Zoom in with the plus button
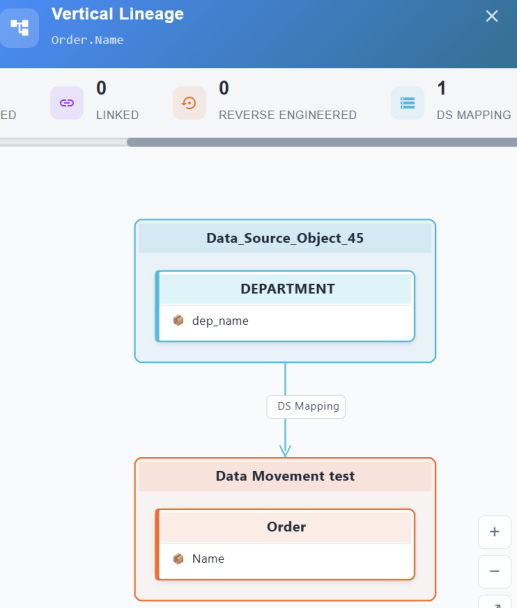 click(x=494, y=532)
